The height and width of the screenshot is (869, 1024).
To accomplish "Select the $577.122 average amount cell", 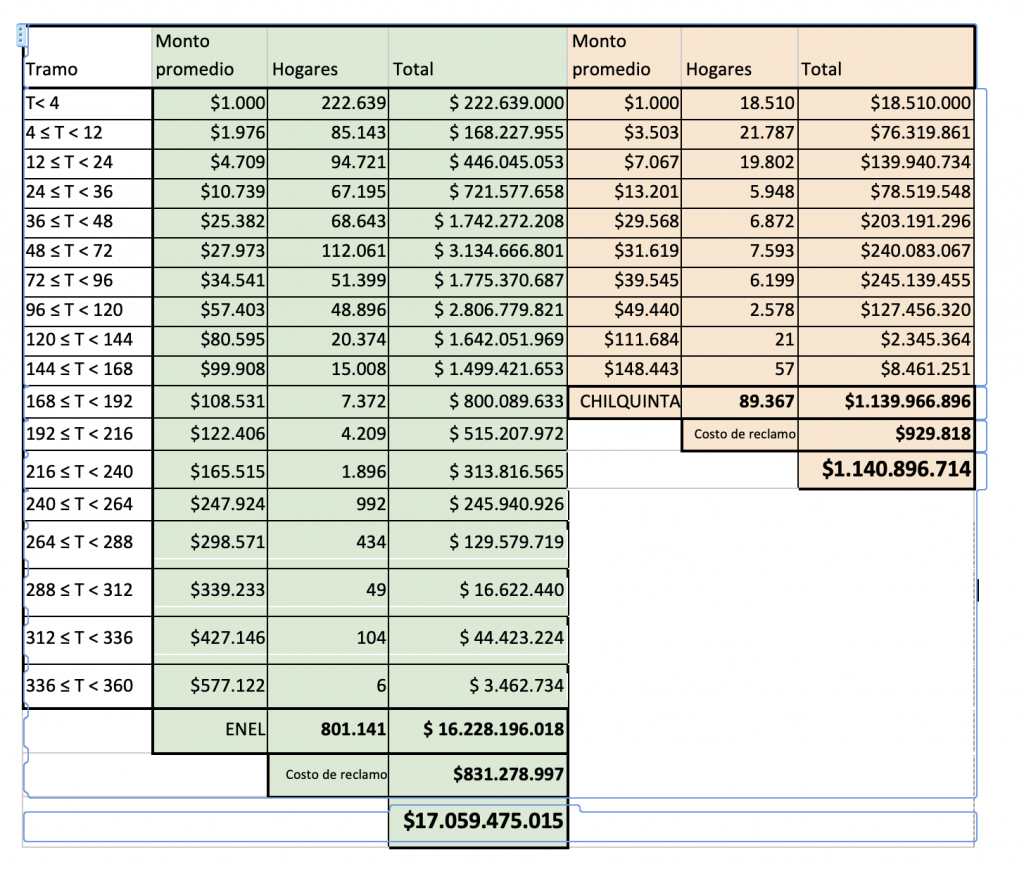I will [x=210, y=685].
